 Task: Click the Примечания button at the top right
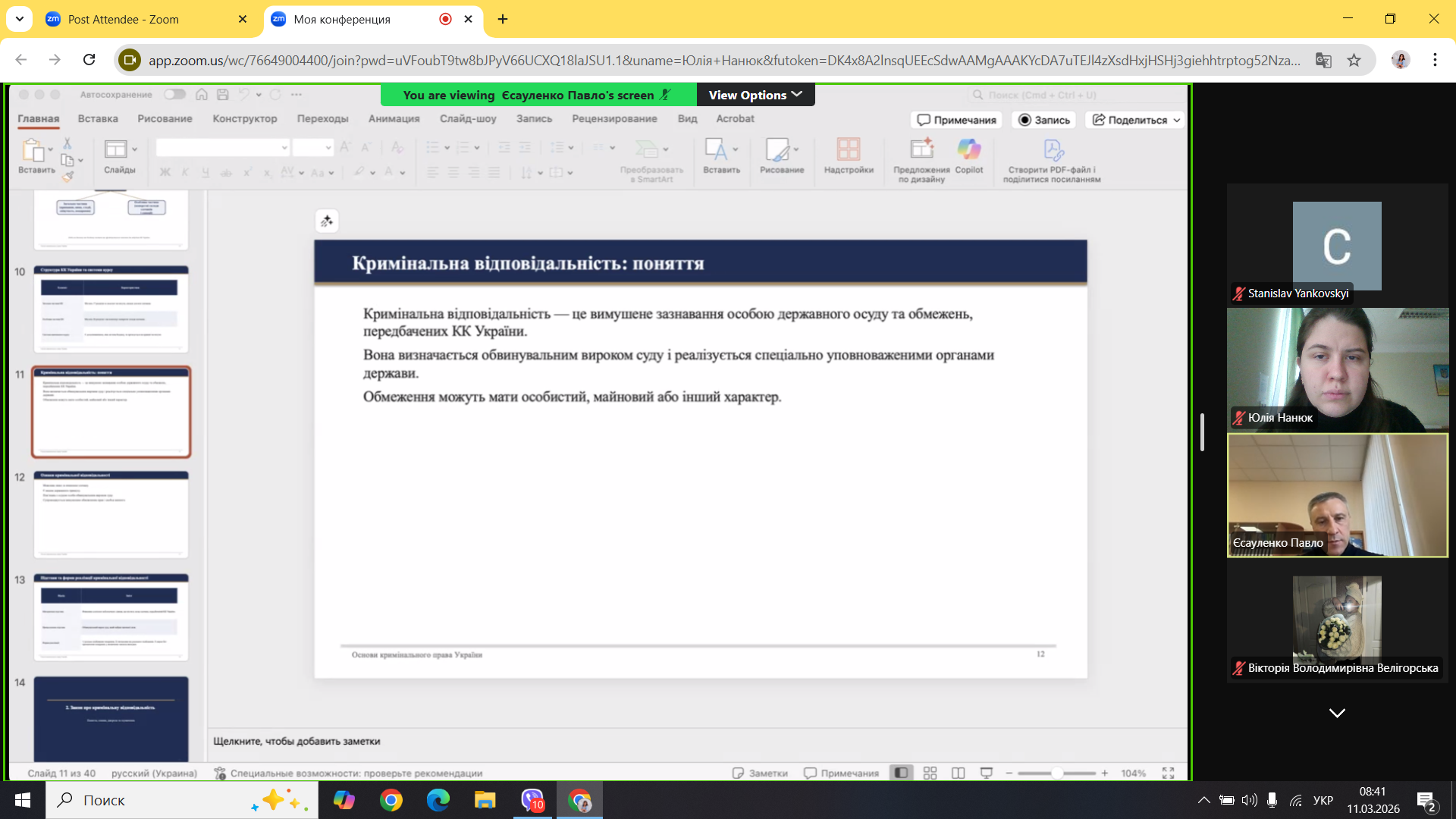[x=956, y=120]
